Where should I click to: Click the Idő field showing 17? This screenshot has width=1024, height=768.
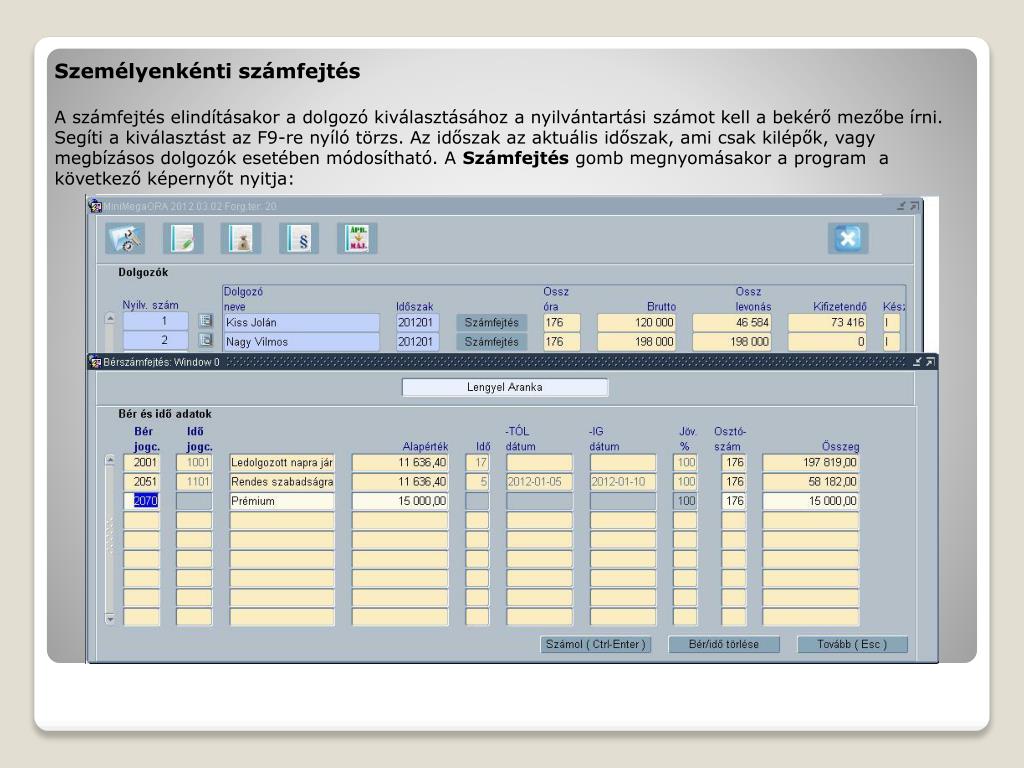(477, 463)
